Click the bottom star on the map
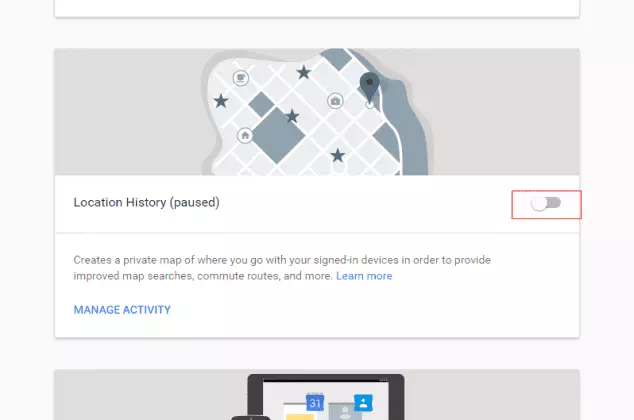634x420 pixels. point(338,155)
